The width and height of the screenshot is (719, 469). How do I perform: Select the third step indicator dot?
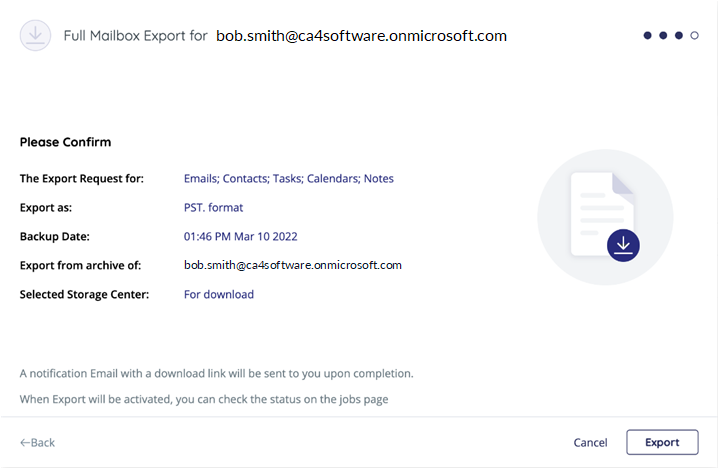pos(679,35)
